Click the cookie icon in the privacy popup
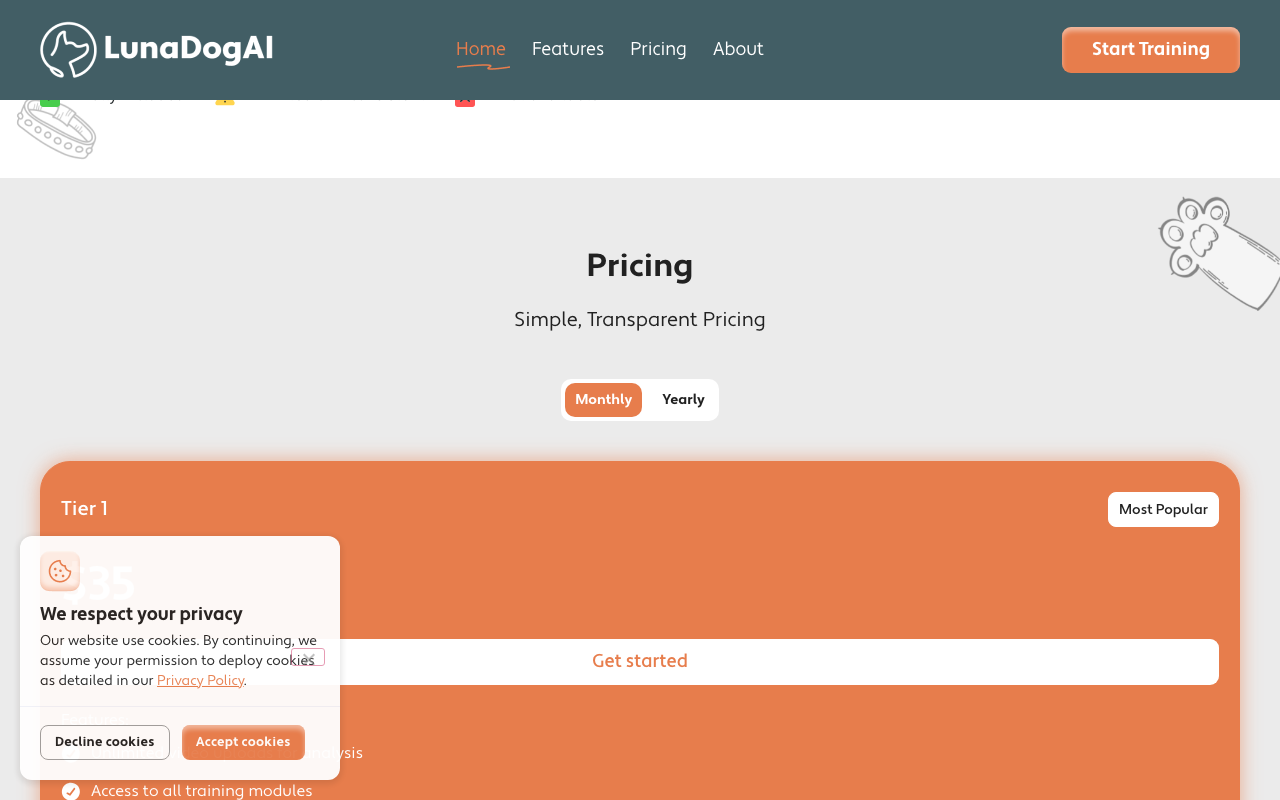Viewport: 1280px width, 800px height. click(x=60, y=572)
